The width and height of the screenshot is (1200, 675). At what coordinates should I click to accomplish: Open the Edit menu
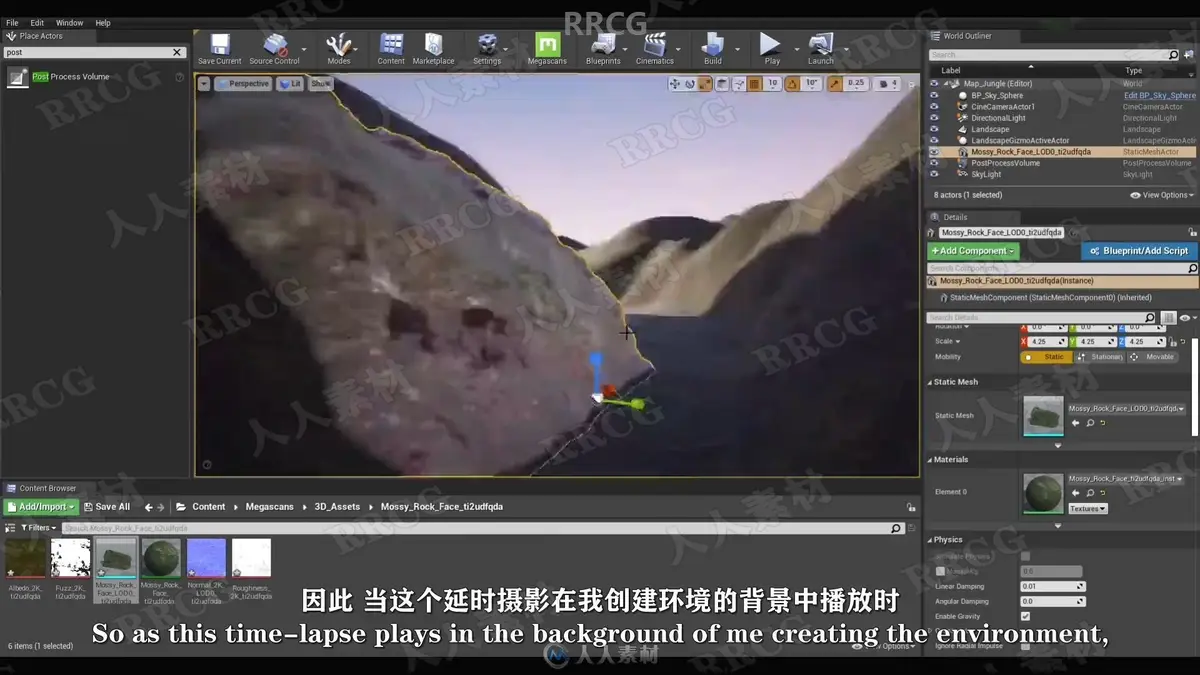click(x=37, y=22)
